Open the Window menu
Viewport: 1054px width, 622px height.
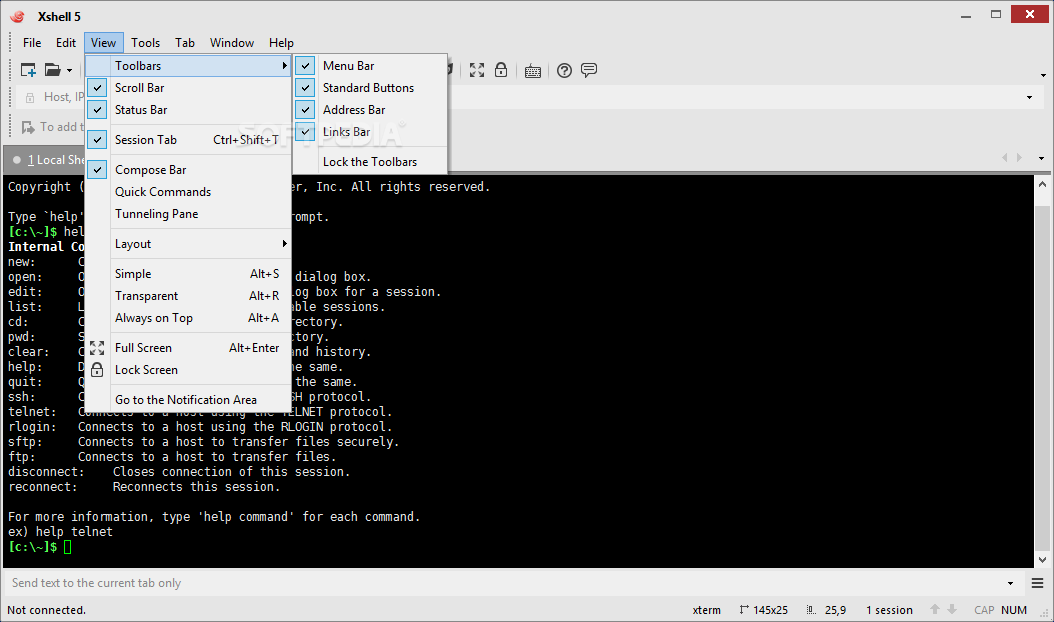232,42
